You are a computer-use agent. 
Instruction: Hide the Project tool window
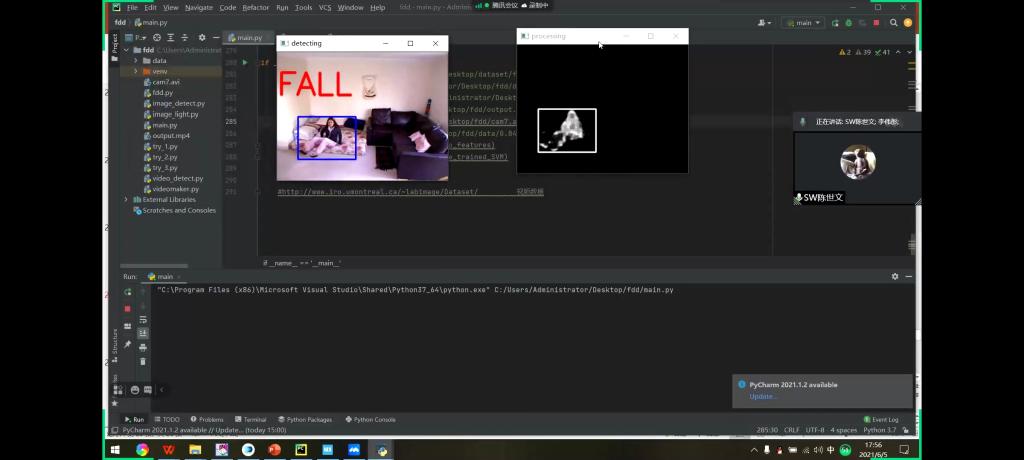click(x=216, y=38)
